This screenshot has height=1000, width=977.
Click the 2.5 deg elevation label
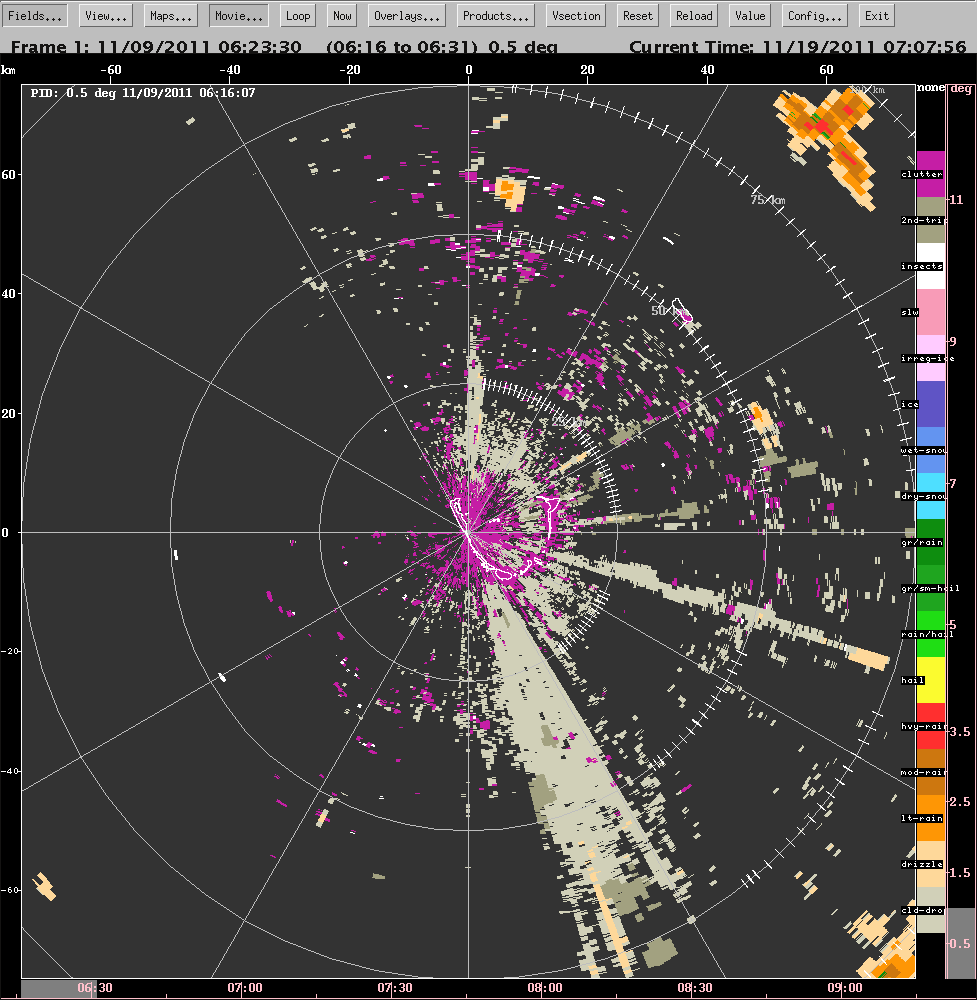[x=960, y=802]
